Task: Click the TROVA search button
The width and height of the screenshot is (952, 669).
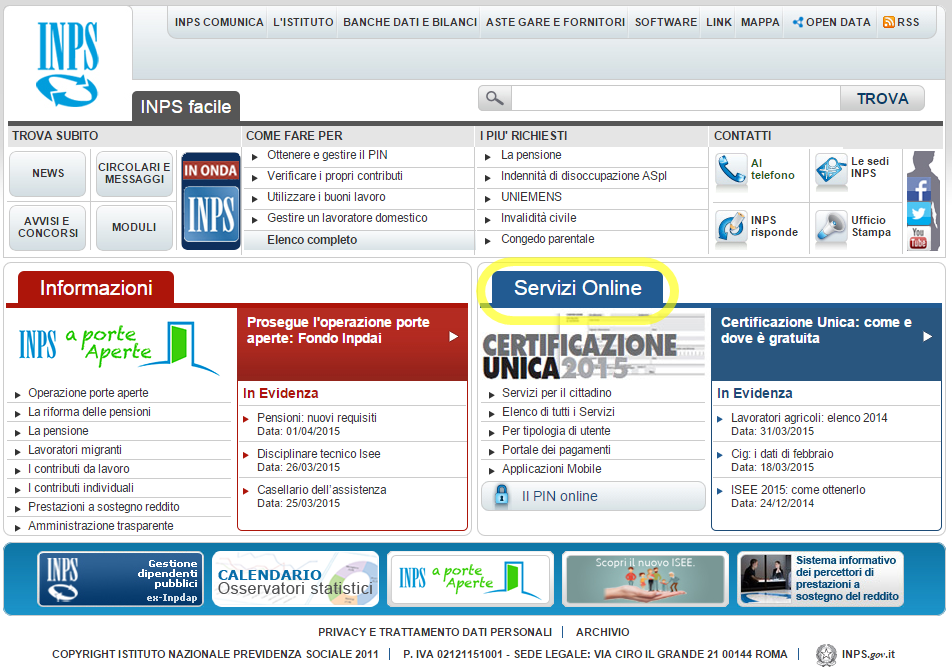Action: [882, 98]
